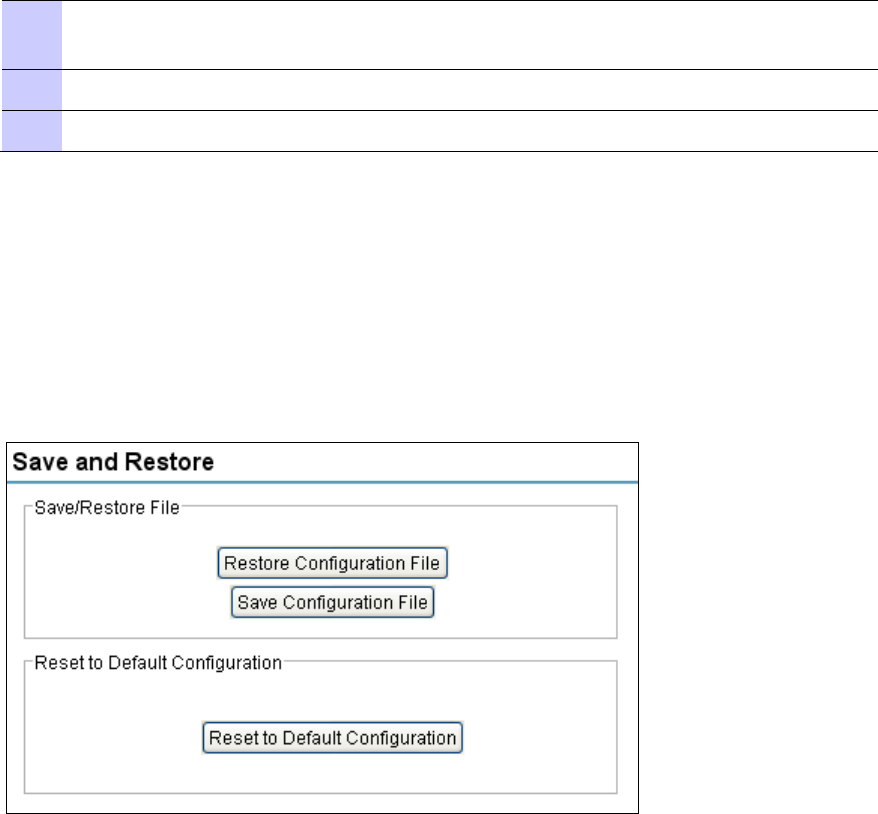Select the Save and Restore heading
The width and height of the screenshot is (878, 814).
[113, 462]
